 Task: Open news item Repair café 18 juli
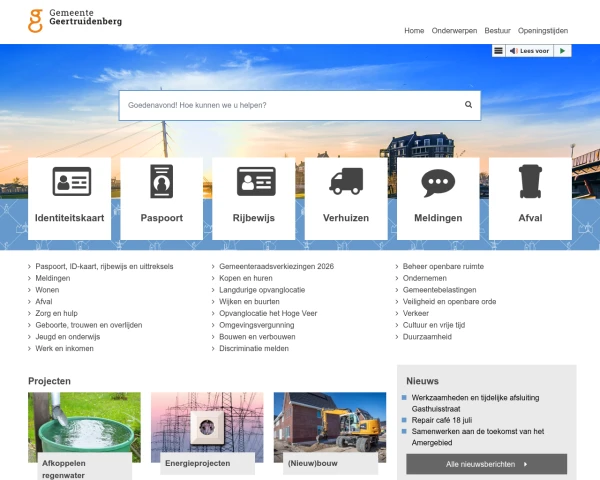point(442,420)
